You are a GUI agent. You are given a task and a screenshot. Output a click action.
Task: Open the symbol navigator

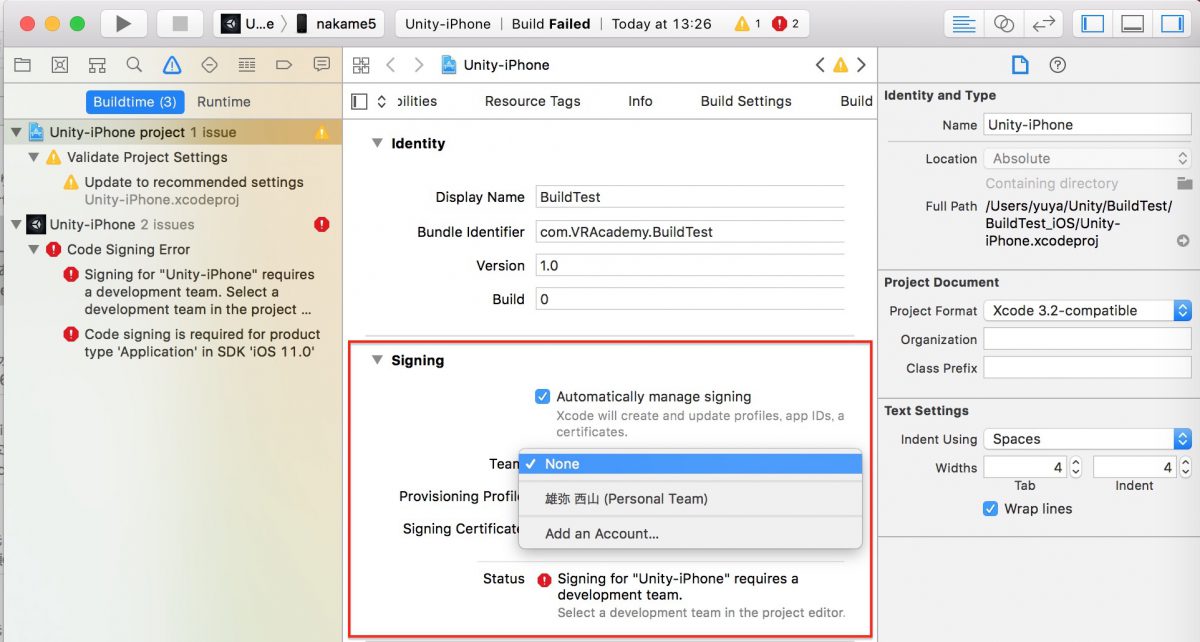click(97, 65)
